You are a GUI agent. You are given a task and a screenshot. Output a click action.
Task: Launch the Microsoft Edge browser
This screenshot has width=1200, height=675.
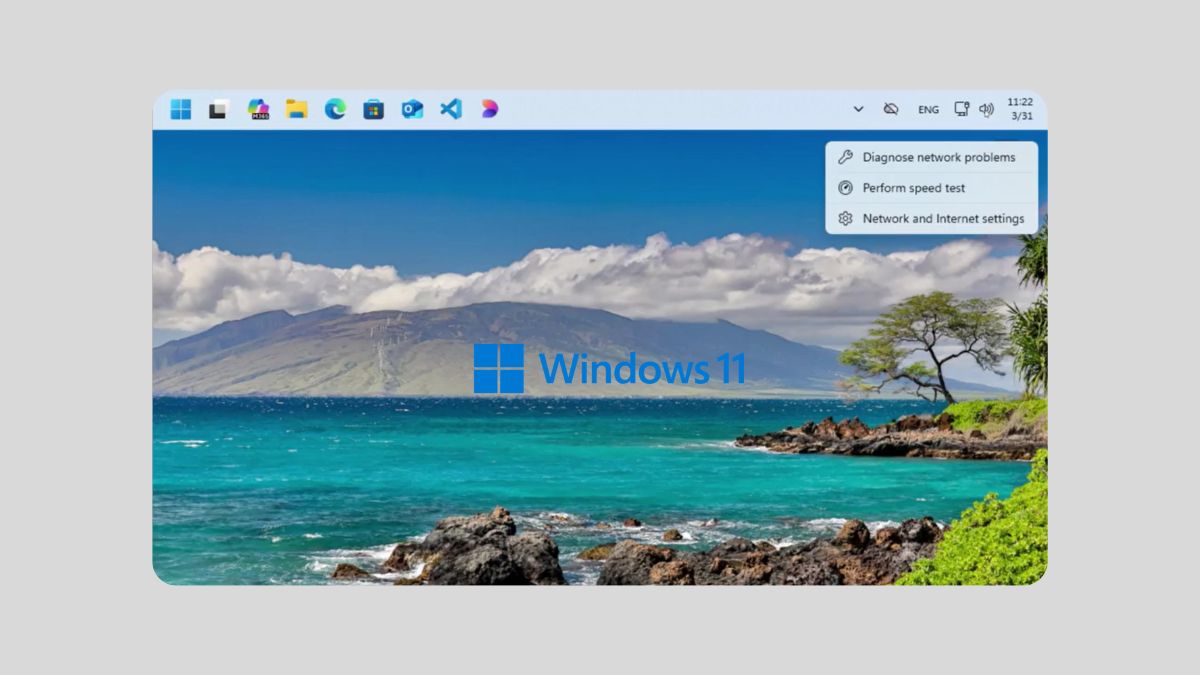tap(335, 109)
